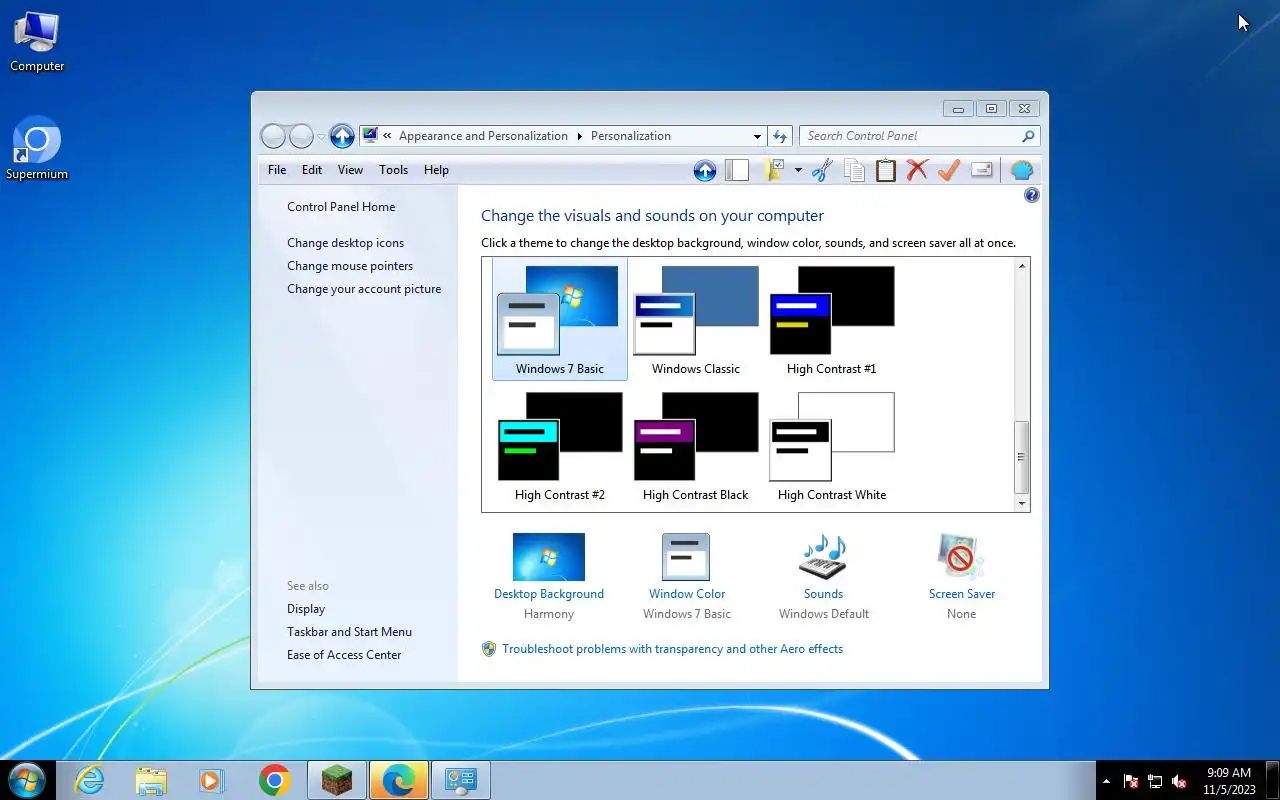Select the High Contrast #1 theme
The height and width of the screenshot is (800, 1280).
coord(832,319)
